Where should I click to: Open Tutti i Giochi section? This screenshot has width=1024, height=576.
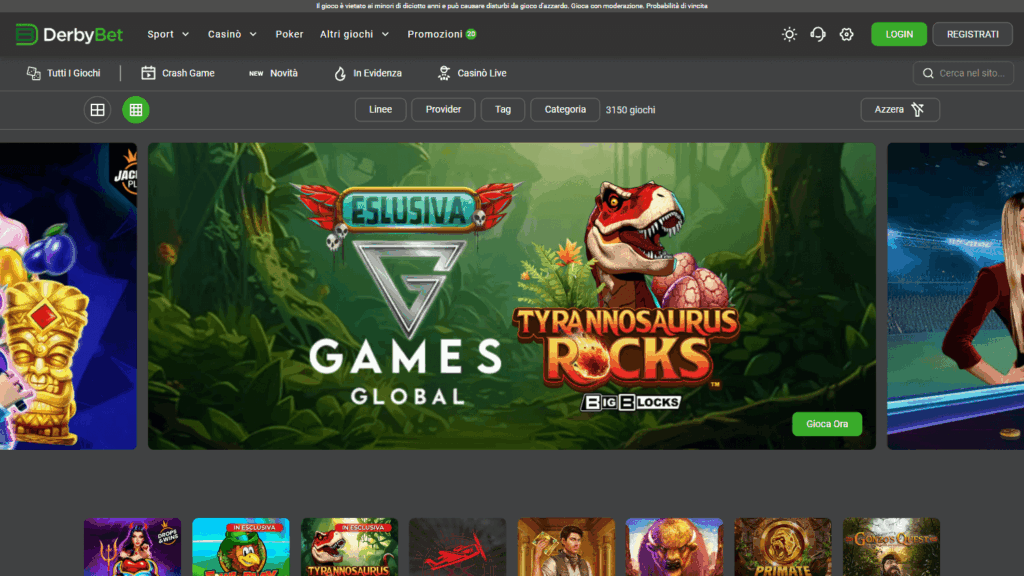(x=63, y=73)
